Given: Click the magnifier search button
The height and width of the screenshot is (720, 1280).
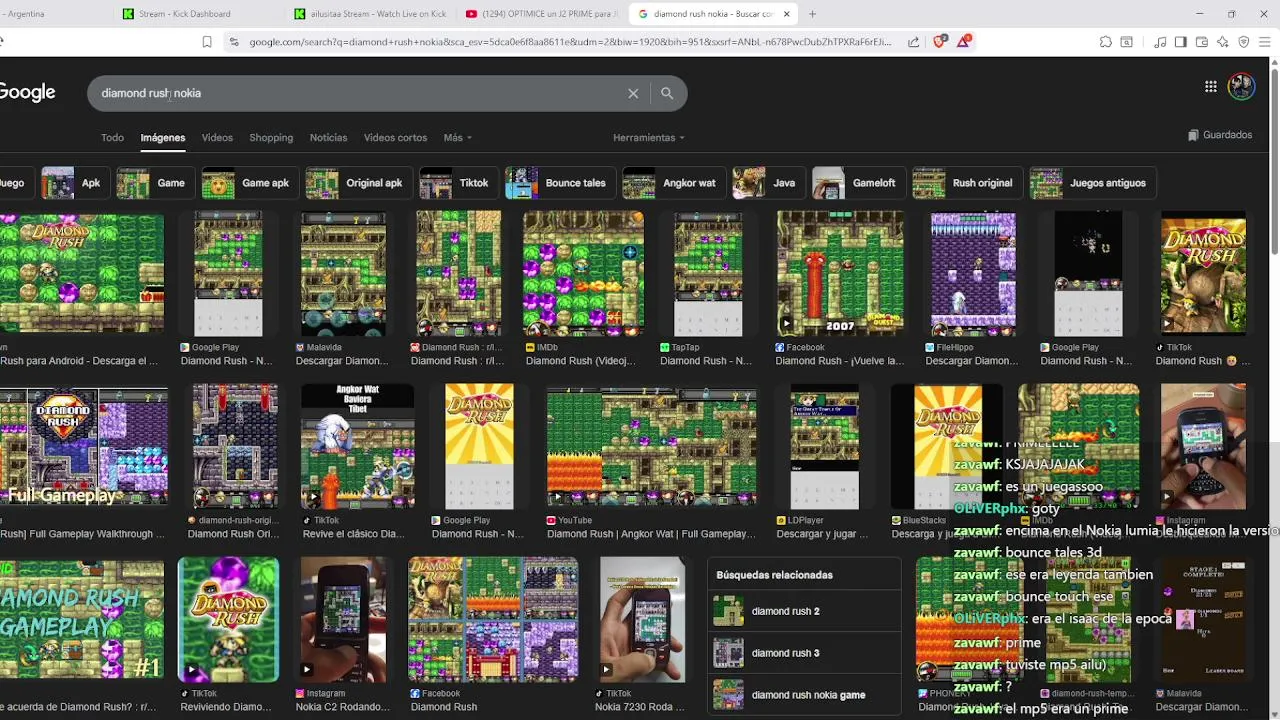Looking at the screenshot, I should (x=667, y=93).
